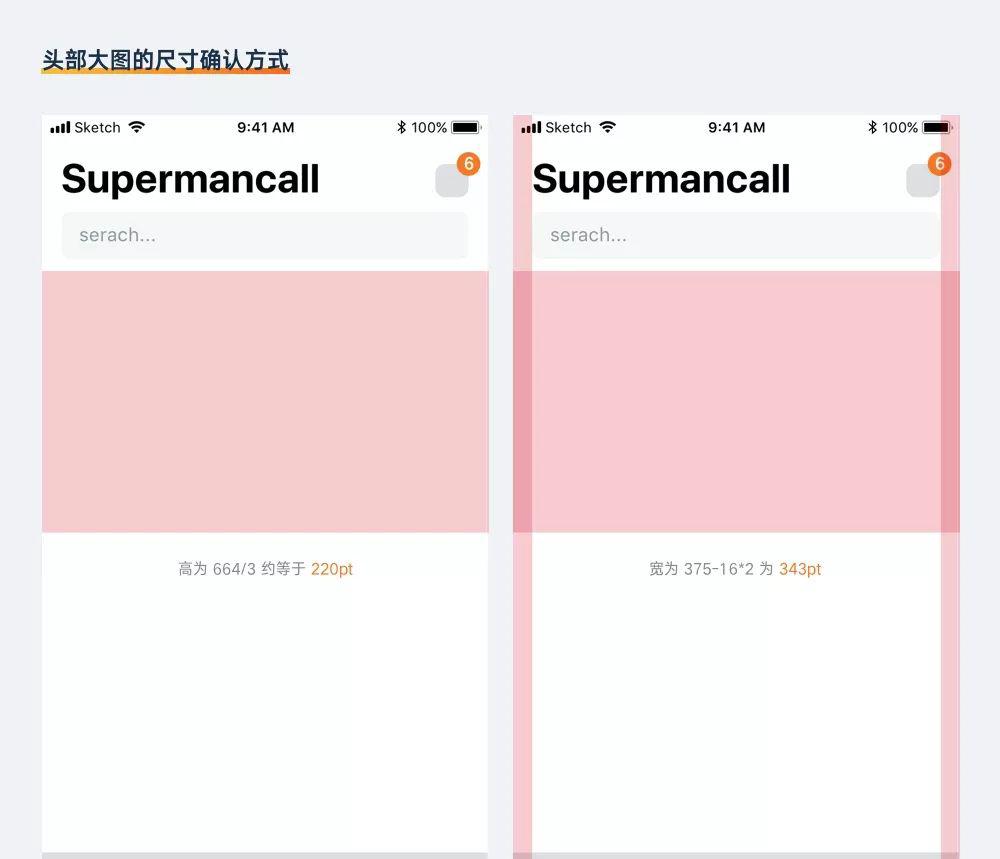Focus the serach... field in left mockup
The height and width of the screenshot is (859, 1000).
pyautogui.click(x=265, y=235)
